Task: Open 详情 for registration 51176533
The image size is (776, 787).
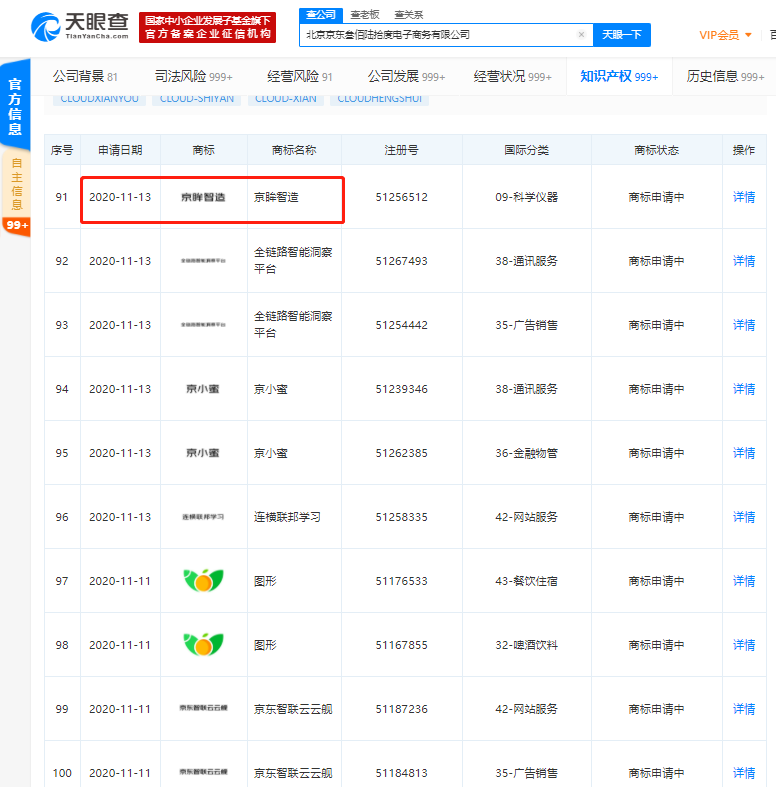Action: [744, 581]
